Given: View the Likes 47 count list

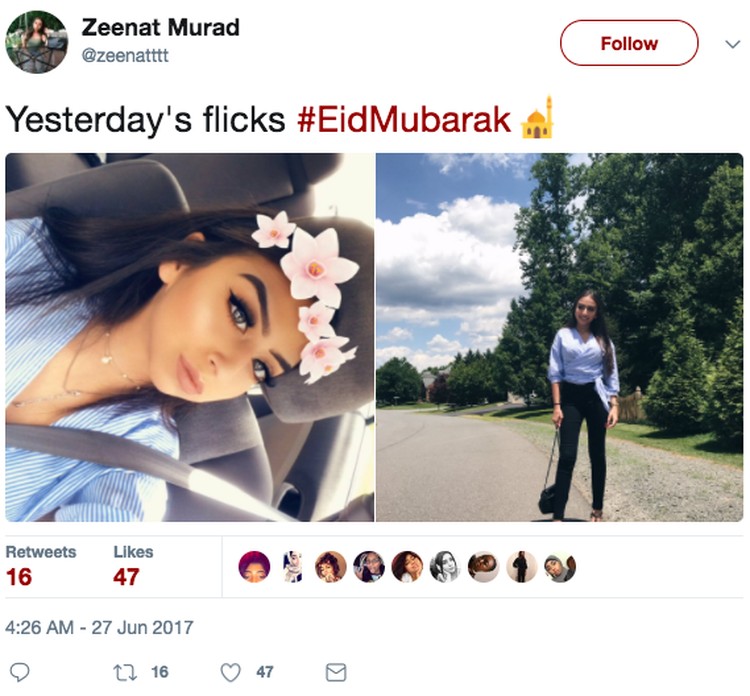Looking at the screenshot, I should 133,566.
